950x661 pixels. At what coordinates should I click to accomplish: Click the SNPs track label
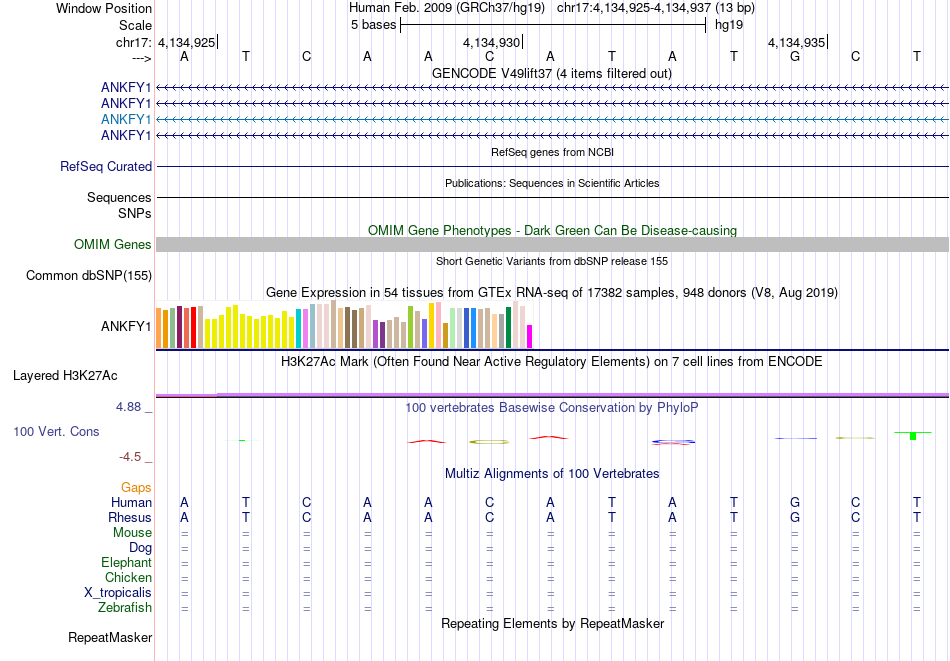(135, 213)
